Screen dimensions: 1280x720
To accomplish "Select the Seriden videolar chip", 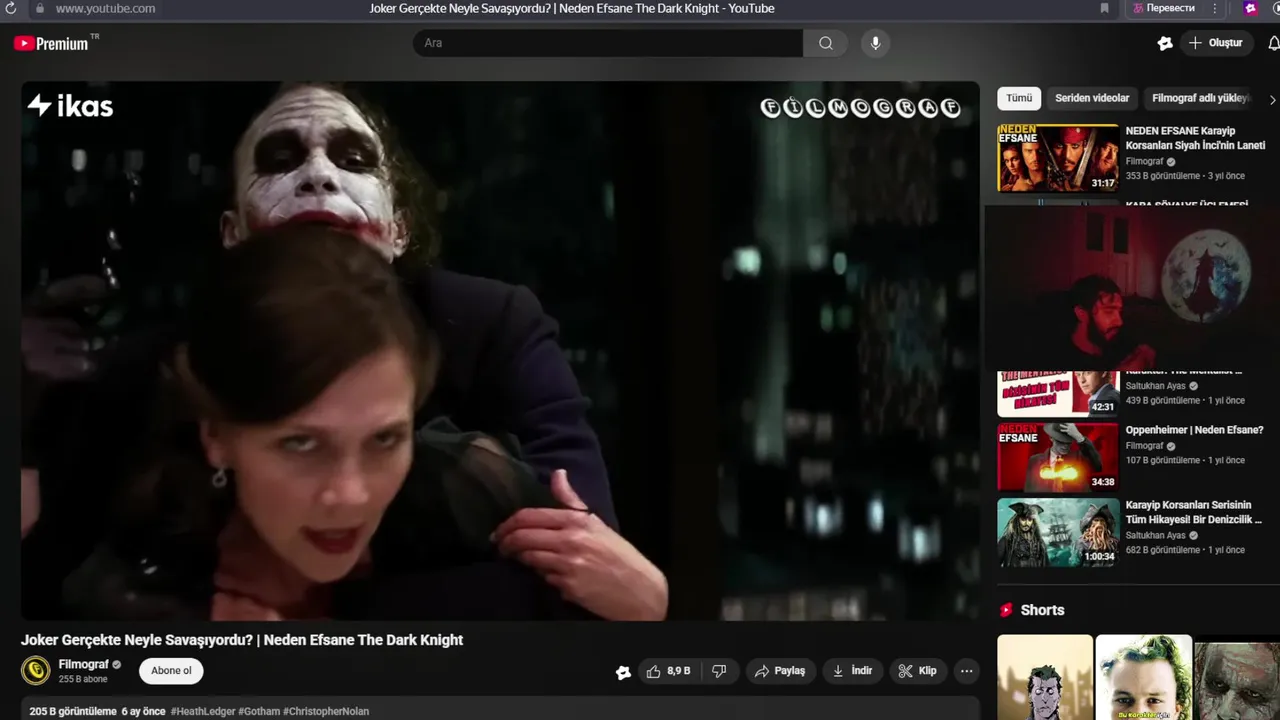I will (x=1092, y=98).
